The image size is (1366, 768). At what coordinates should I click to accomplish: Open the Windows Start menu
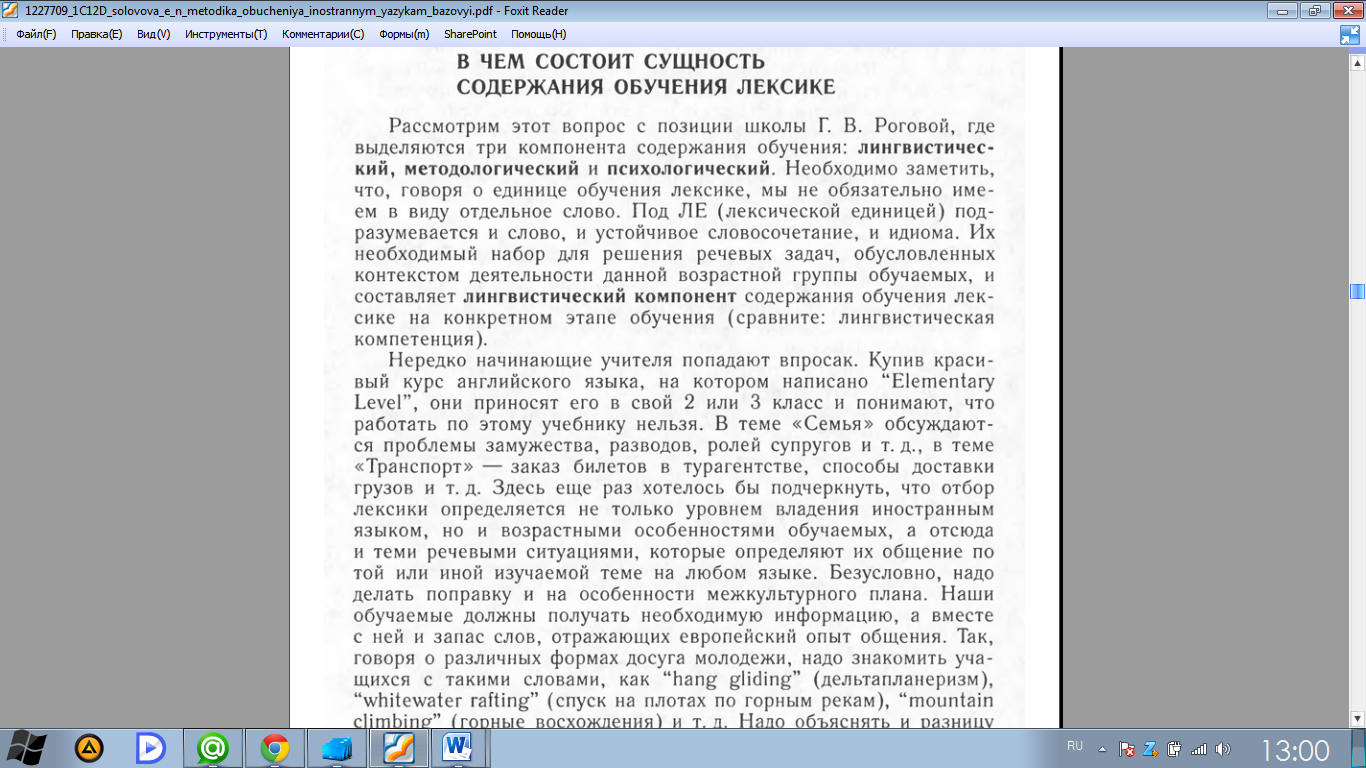(26, 748)
